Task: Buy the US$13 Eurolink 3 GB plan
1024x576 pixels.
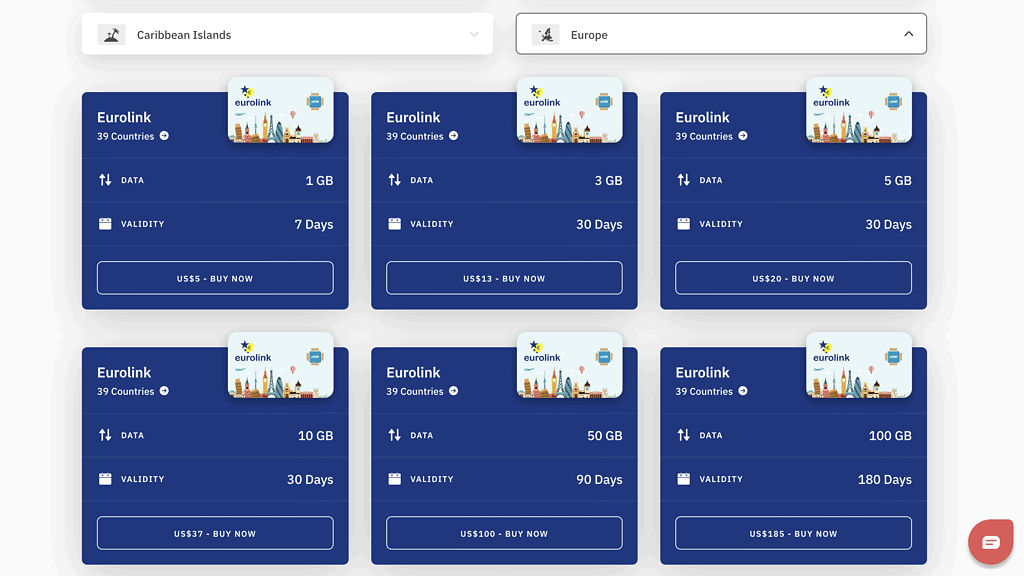Action: tap(504, 278)
